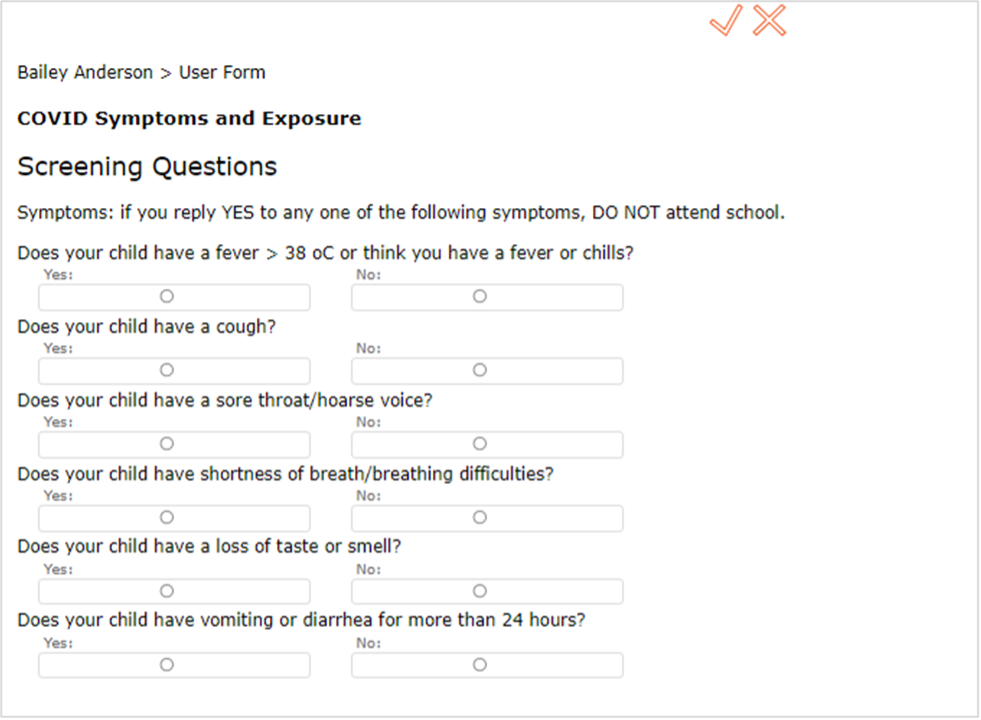This screenshot has height=720, width=981.
Task: Click the orange X cancel icon
Action: click(x=769, y=21)
